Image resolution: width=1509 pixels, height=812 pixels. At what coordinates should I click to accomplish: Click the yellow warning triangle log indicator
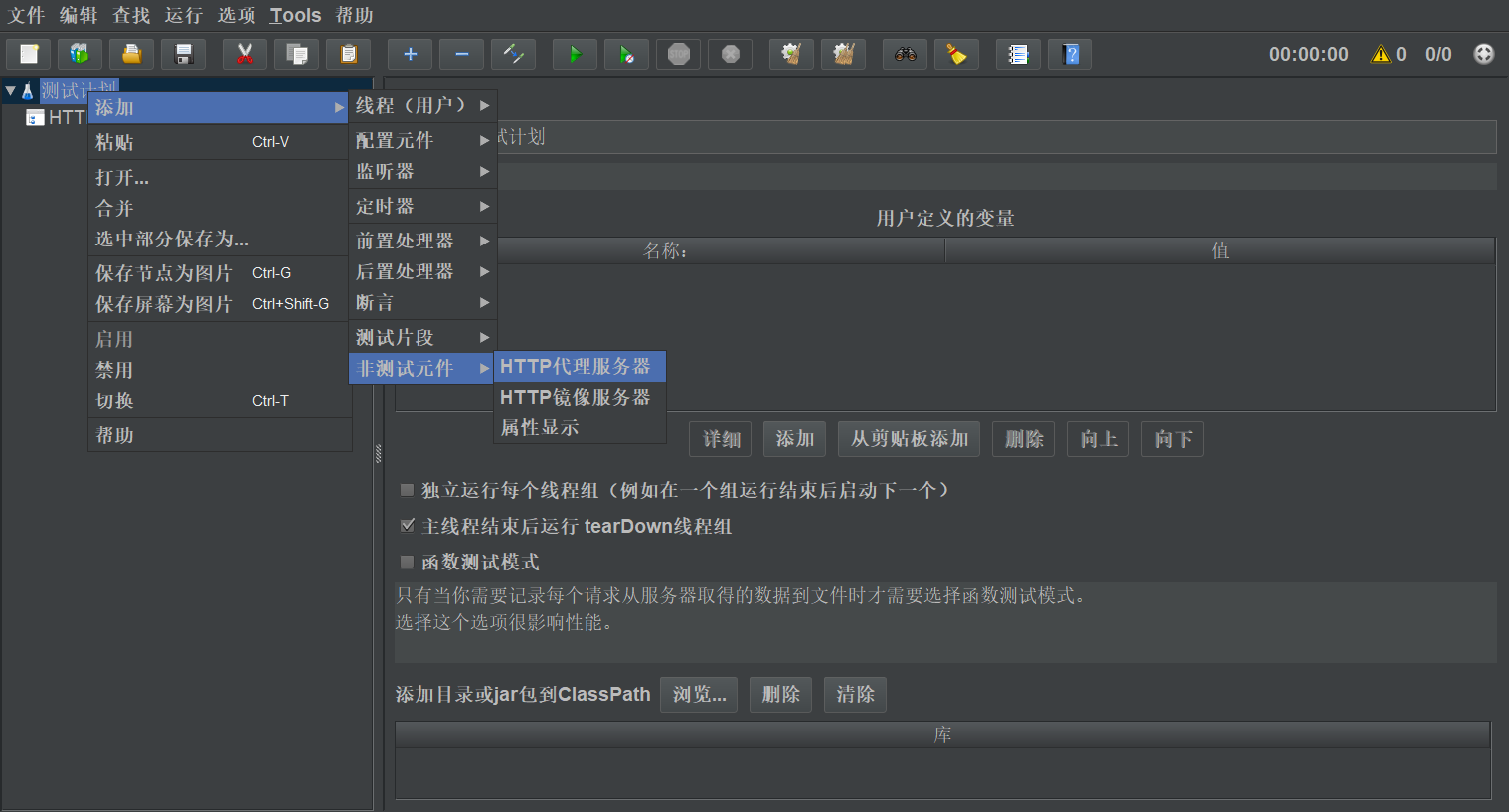[x=1380, y=54]
